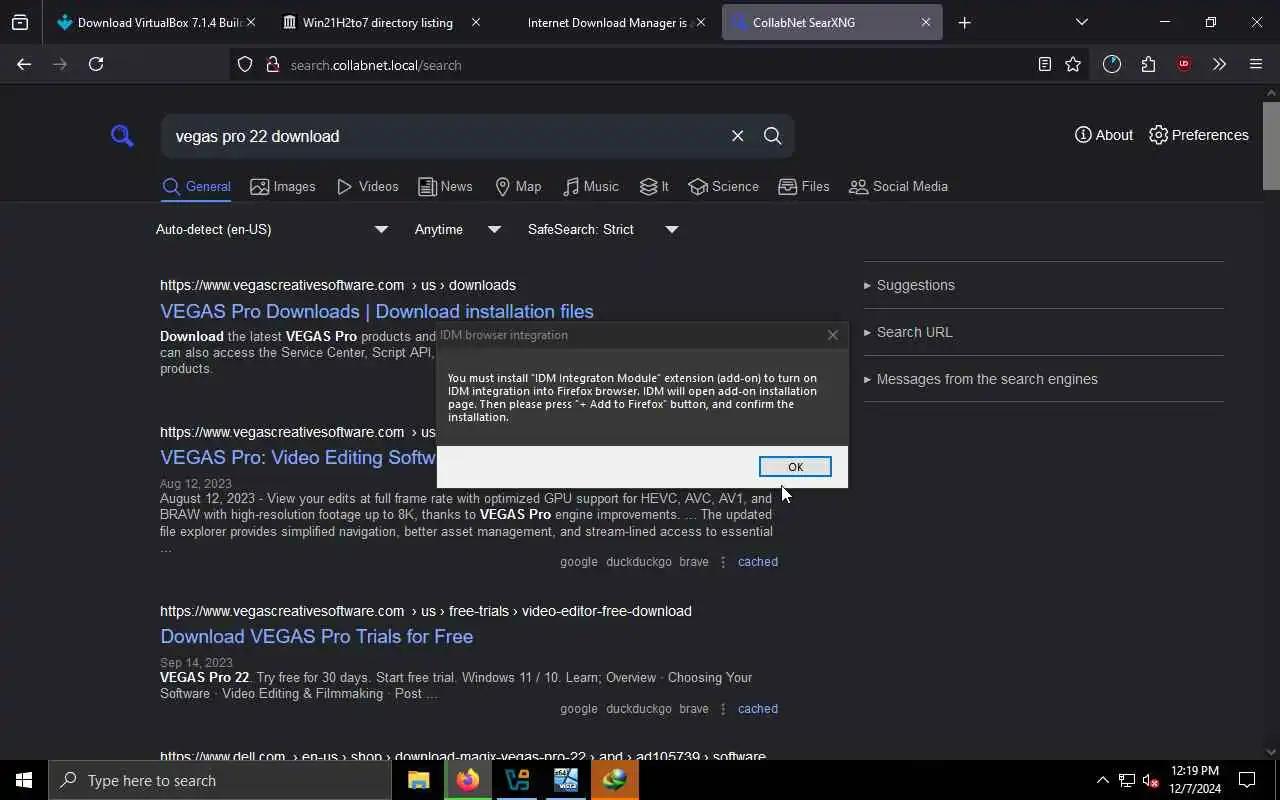Open the circular toolbar icon beside the bookmark star
Viewport: 1280px width, 800px height.
(1112, 64)
